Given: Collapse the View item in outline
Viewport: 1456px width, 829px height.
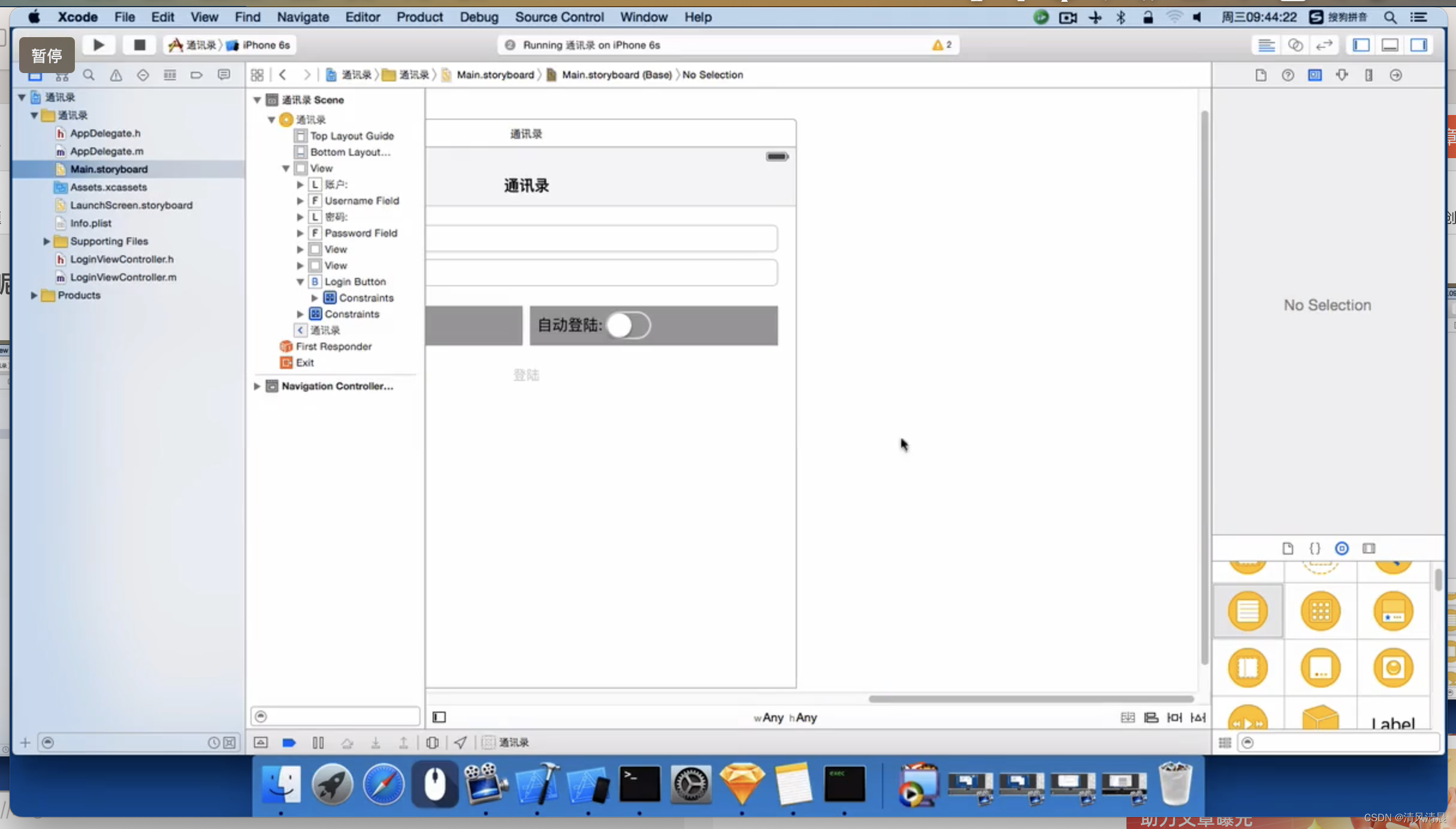Looking at the screenshot, I should tap(286, 168).
